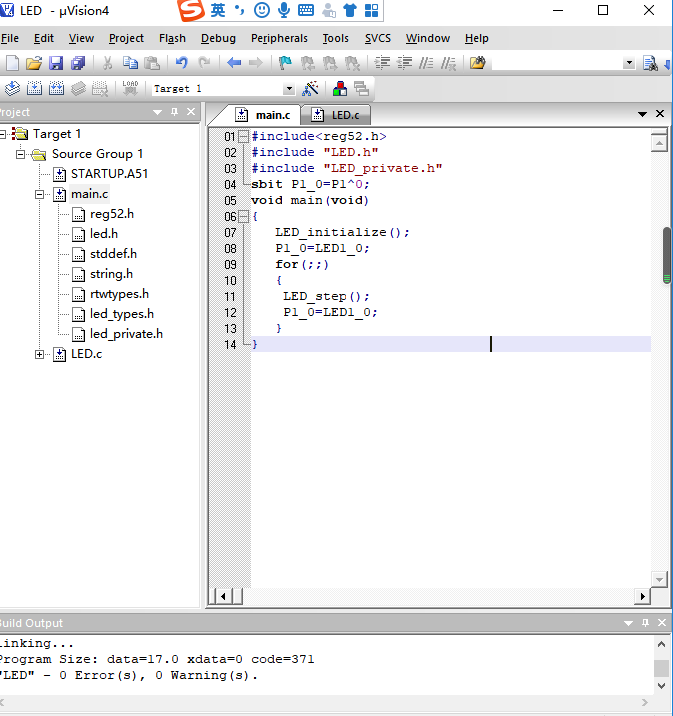Open the File menu

click(10, 38)
